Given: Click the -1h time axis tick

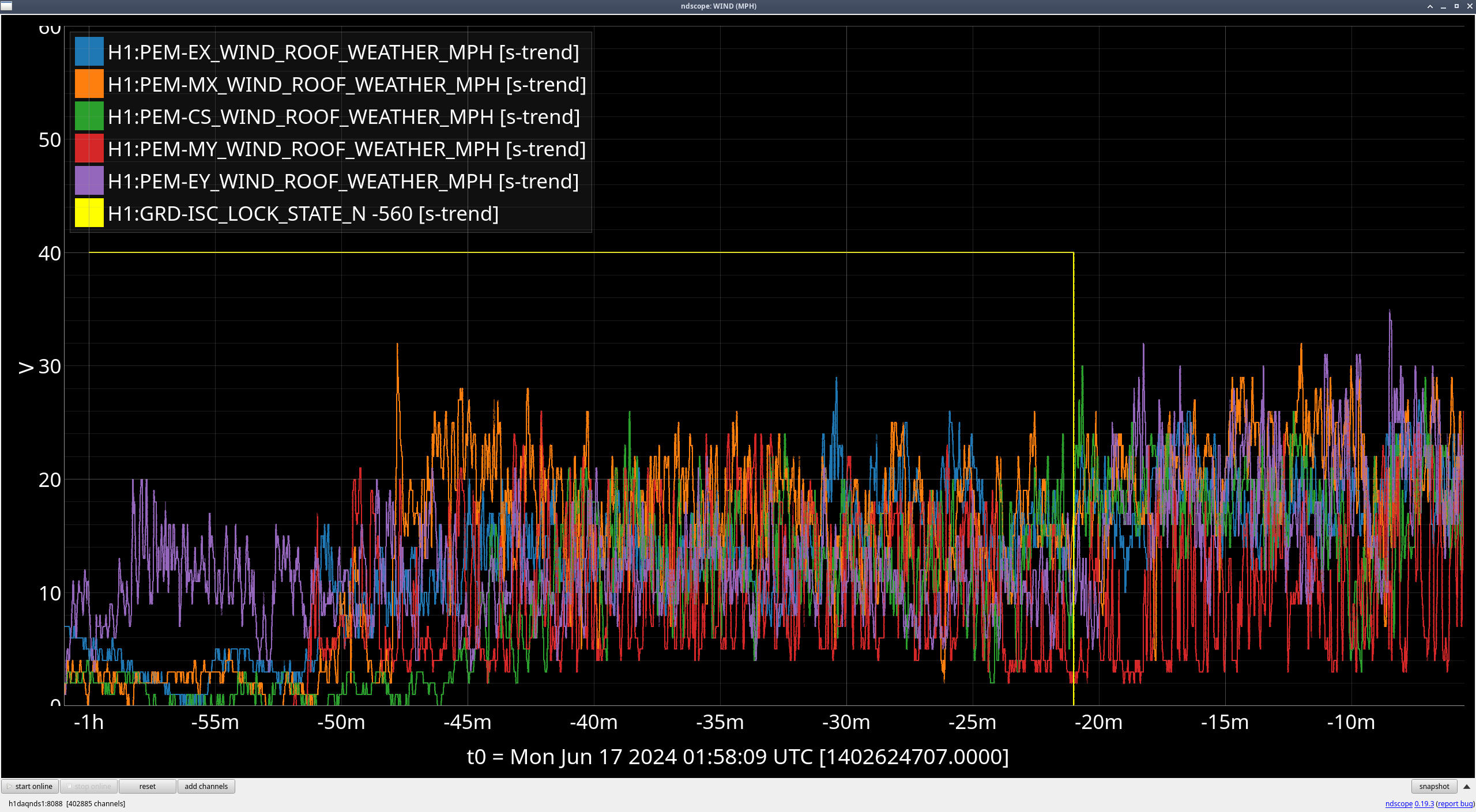Looking at the screenshot, I should pos(89,722).
